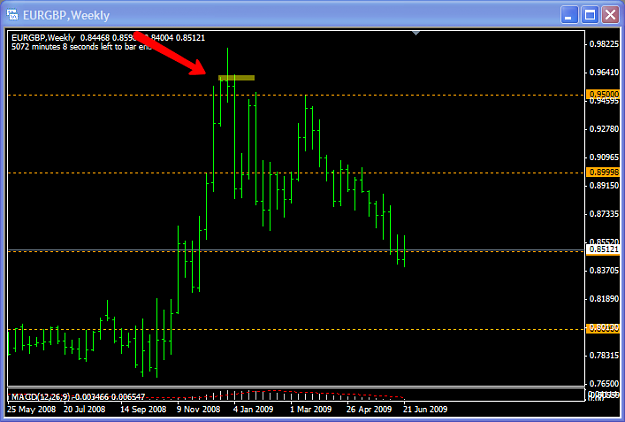
Task: Click the 0.96410 price scale value
Action: 604,72
